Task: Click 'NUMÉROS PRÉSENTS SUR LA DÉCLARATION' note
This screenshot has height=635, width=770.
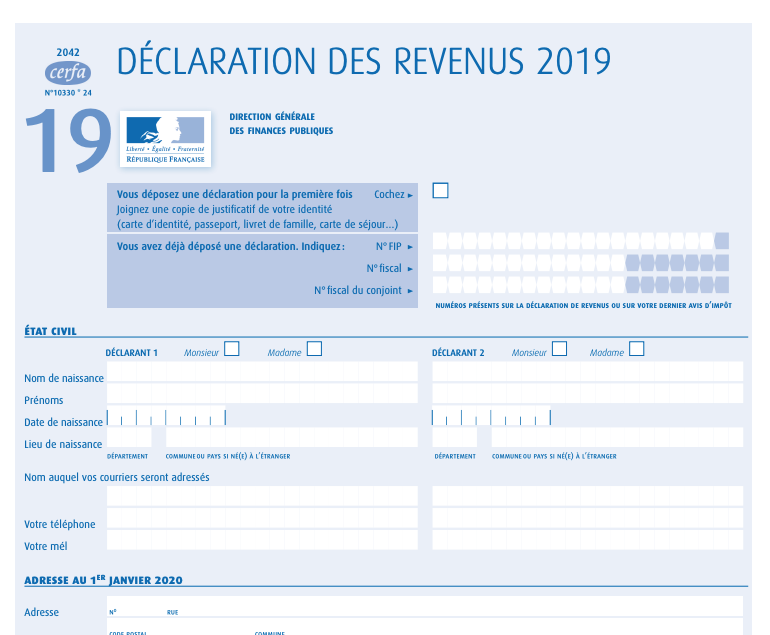Action: click(x=583, y=305)
